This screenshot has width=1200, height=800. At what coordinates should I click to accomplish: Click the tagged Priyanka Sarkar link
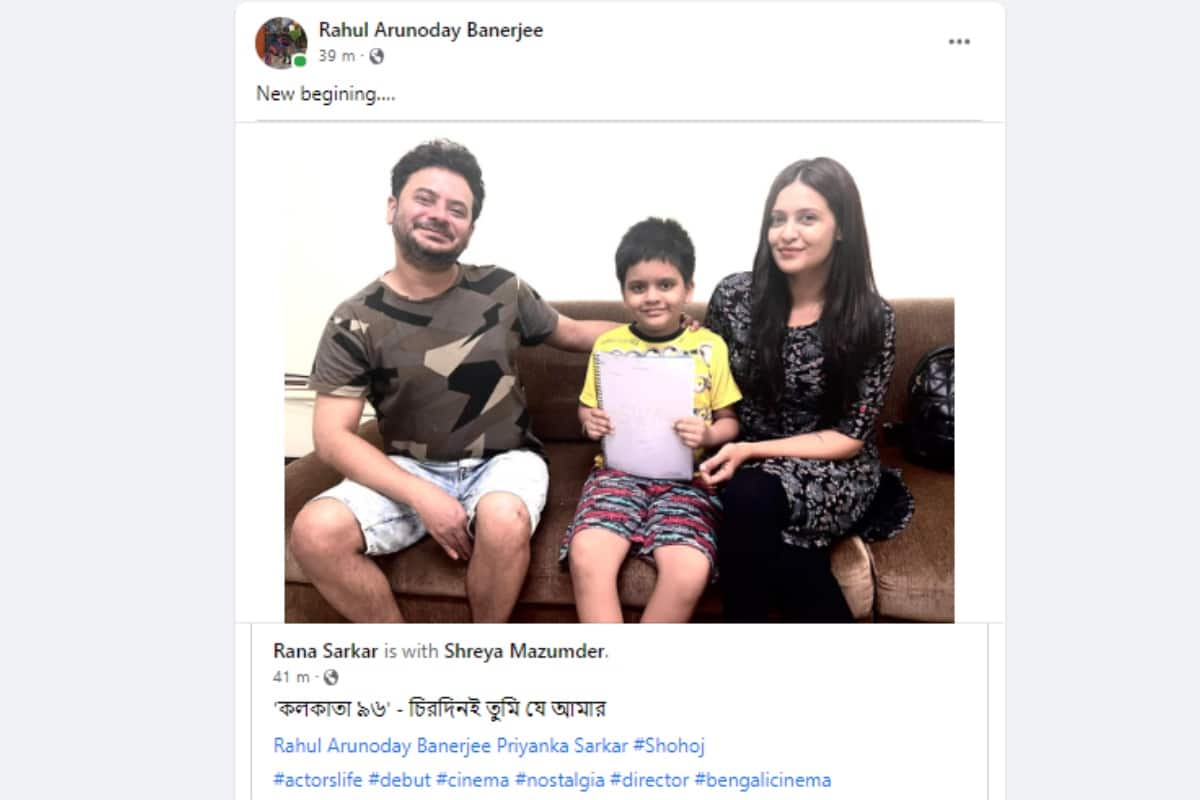coord(556,746)
